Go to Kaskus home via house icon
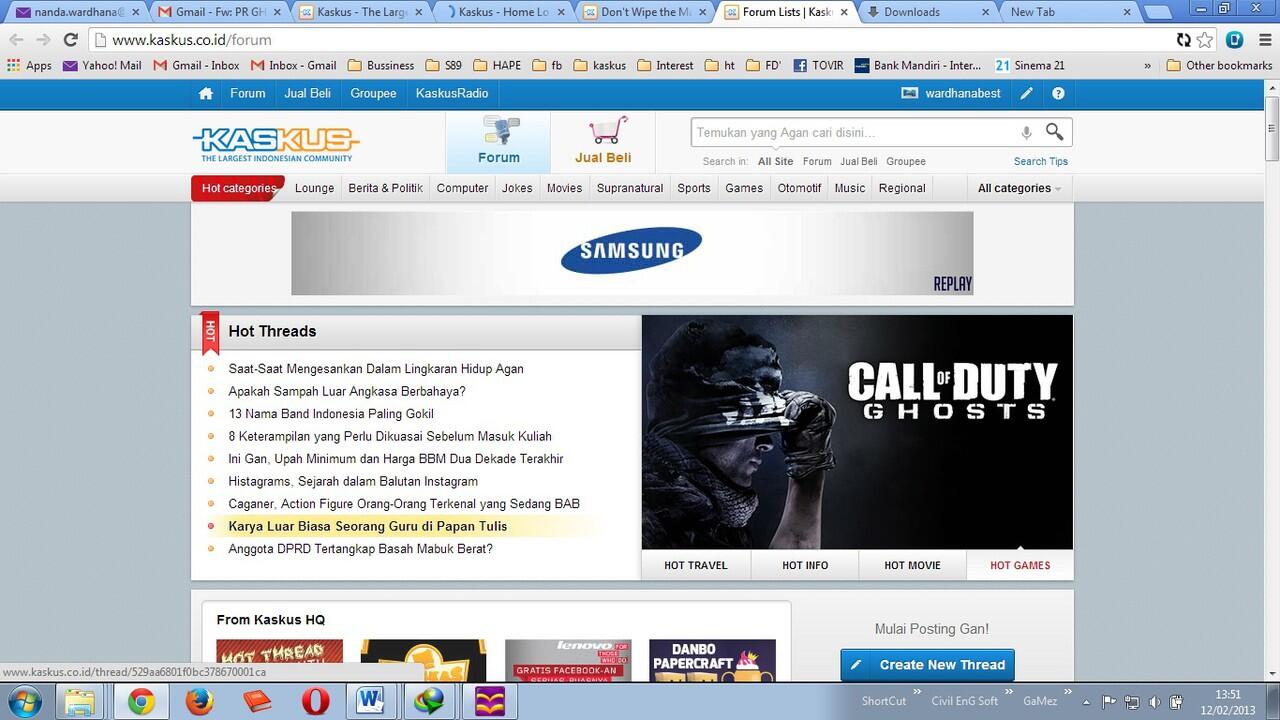This screenshot has width=1280, height=720. coord(206,93)
